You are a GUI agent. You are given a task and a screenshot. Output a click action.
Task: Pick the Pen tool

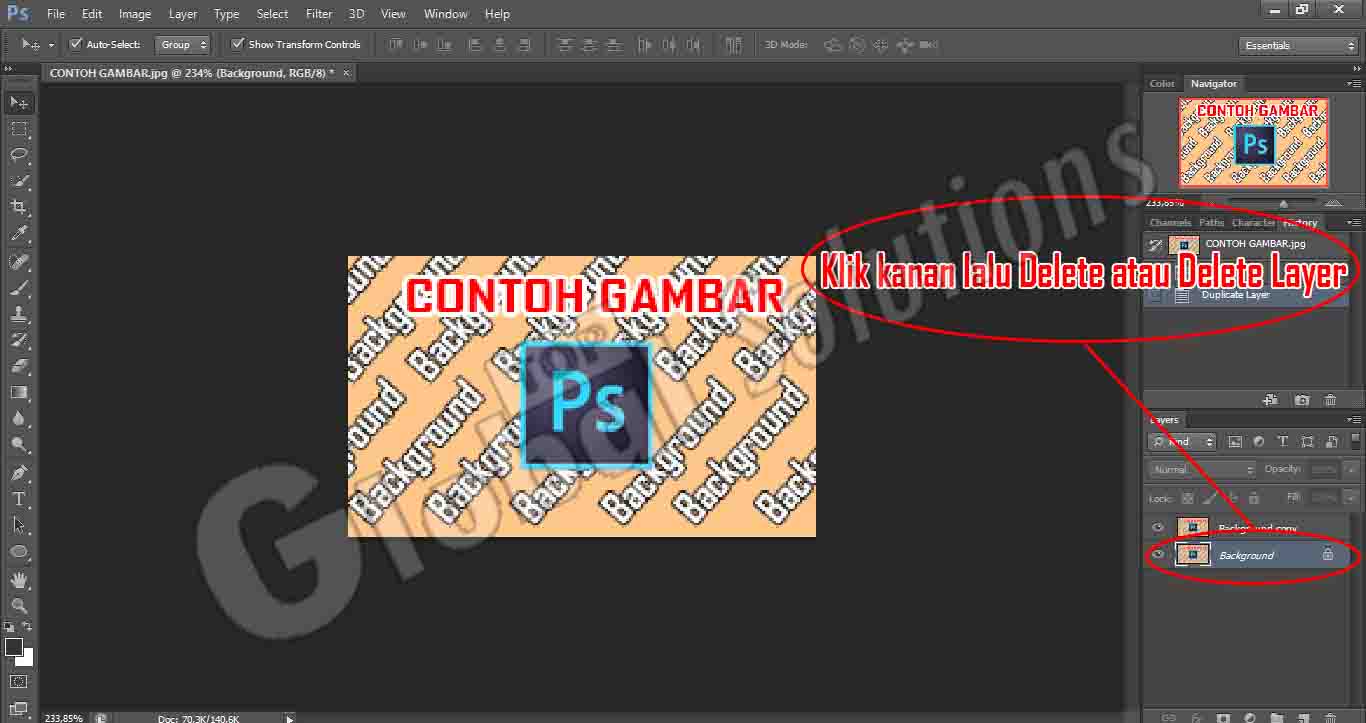coord(19,472)
